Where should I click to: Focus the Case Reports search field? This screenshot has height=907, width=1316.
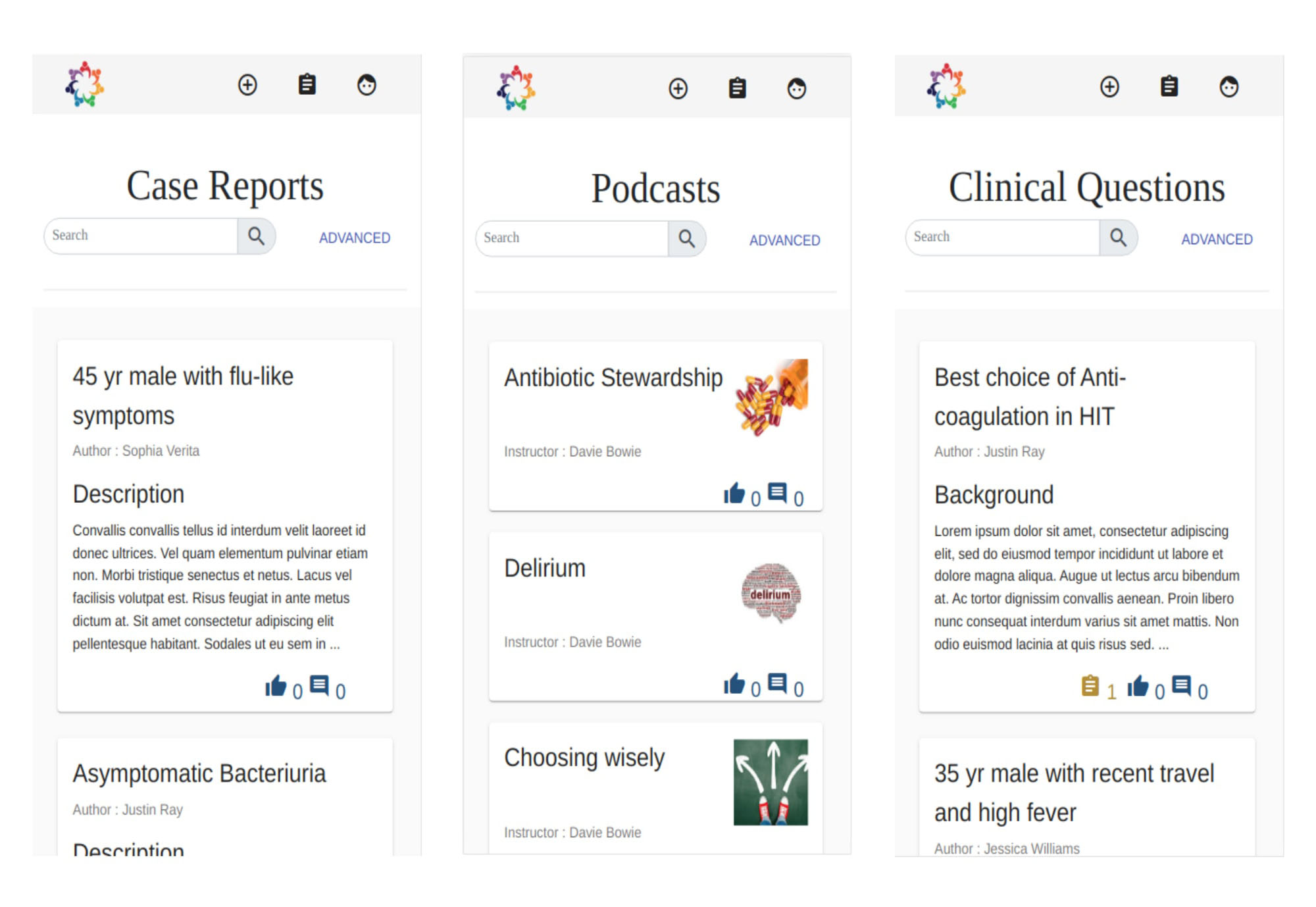(141, 236)
